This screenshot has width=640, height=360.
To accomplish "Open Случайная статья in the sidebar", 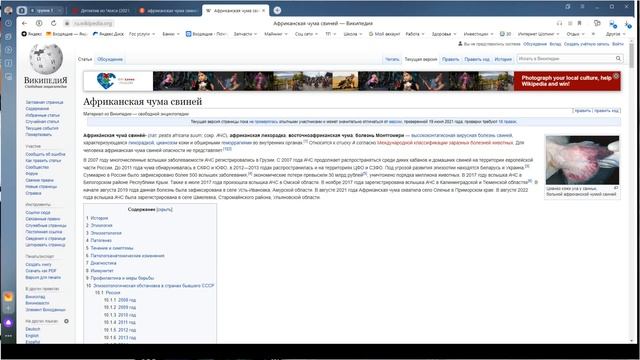I will [42, 122].
